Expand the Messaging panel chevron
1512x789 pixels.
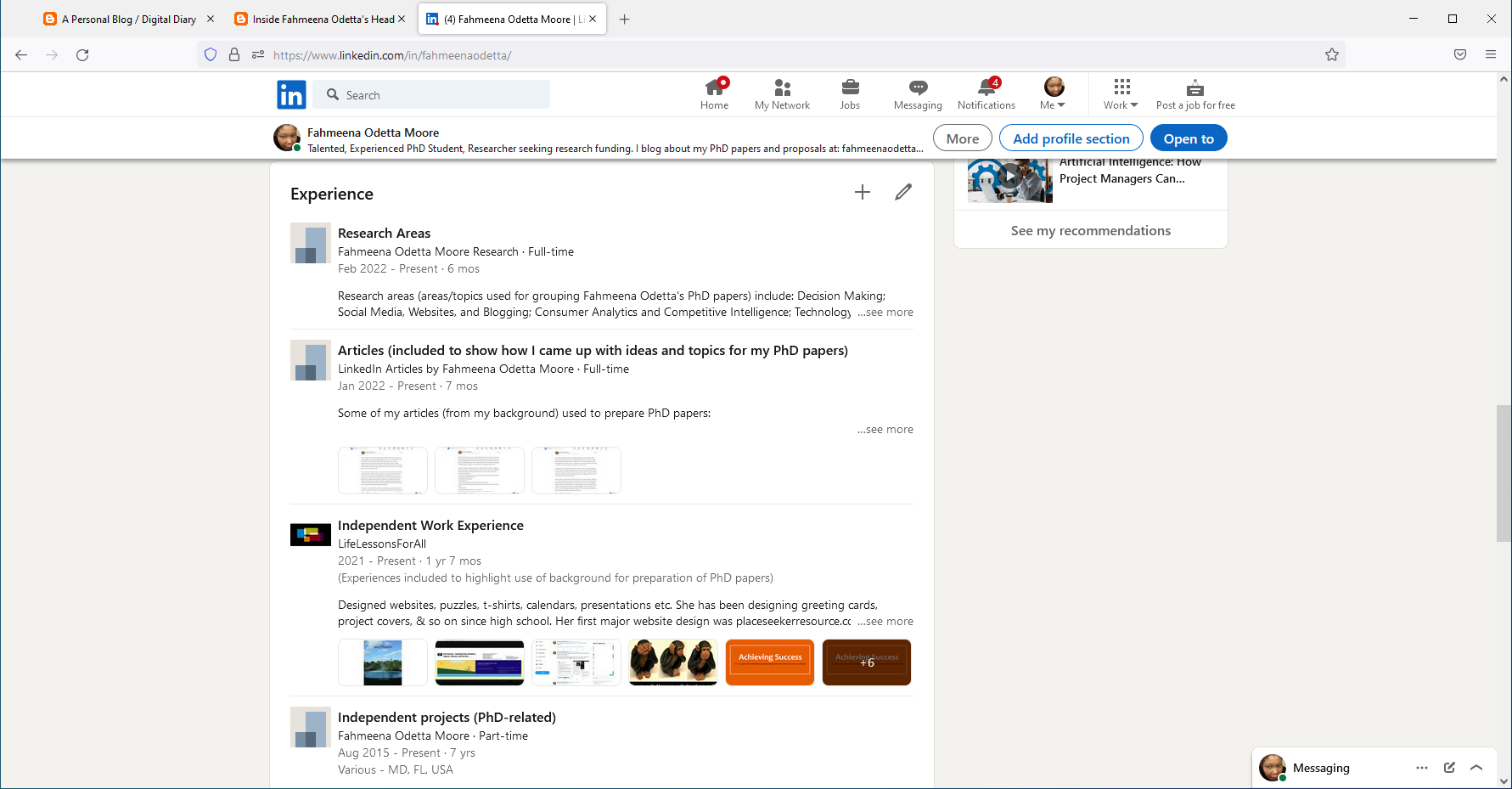pos(1476,768)
